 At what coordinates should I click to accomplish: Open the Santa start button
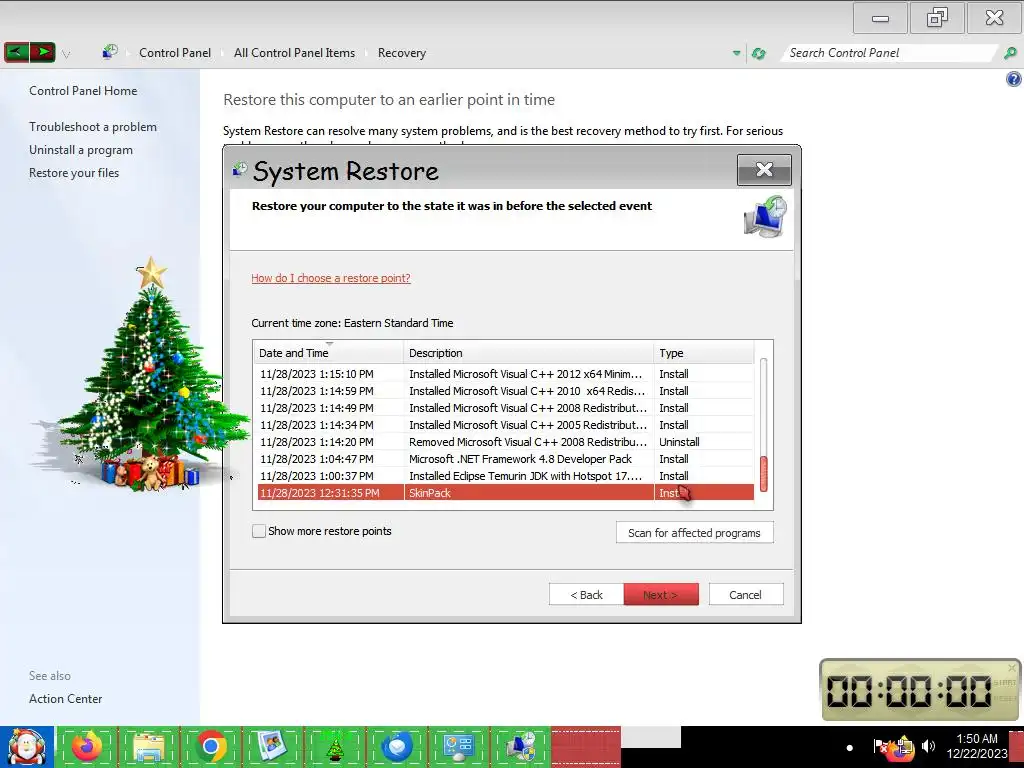pyautogui.click(x=26, y=748)
